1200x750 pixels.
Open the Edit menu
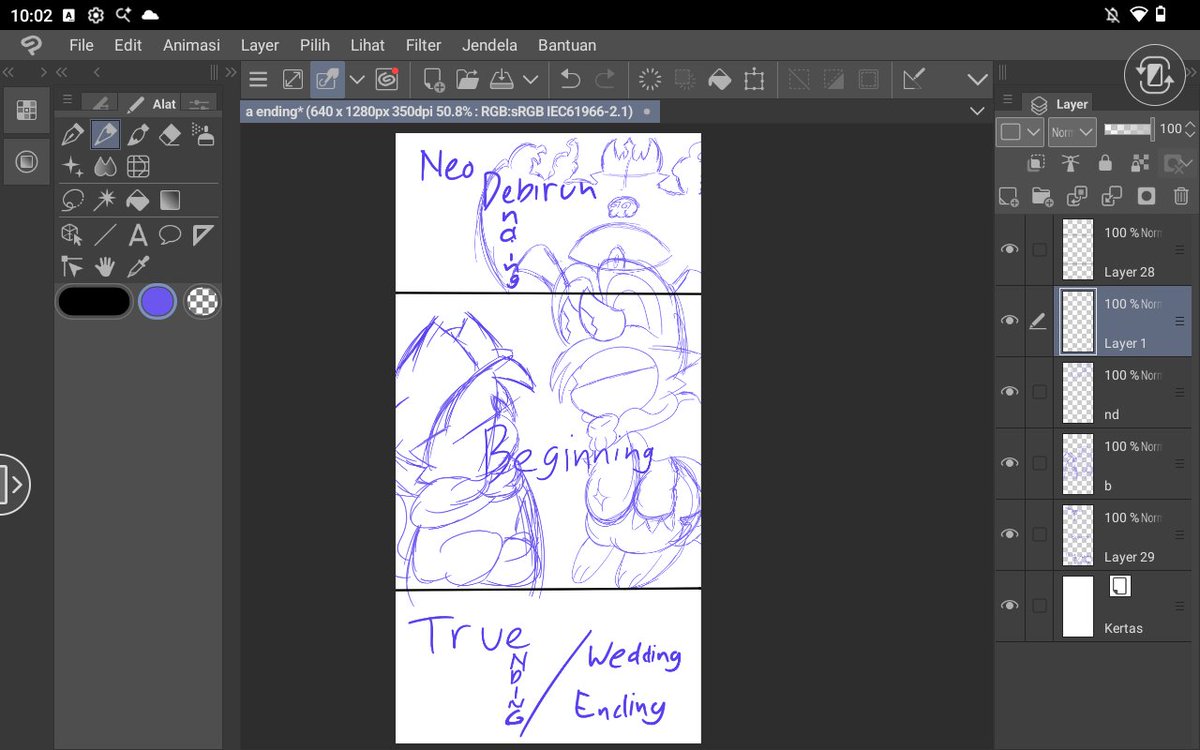128,45
